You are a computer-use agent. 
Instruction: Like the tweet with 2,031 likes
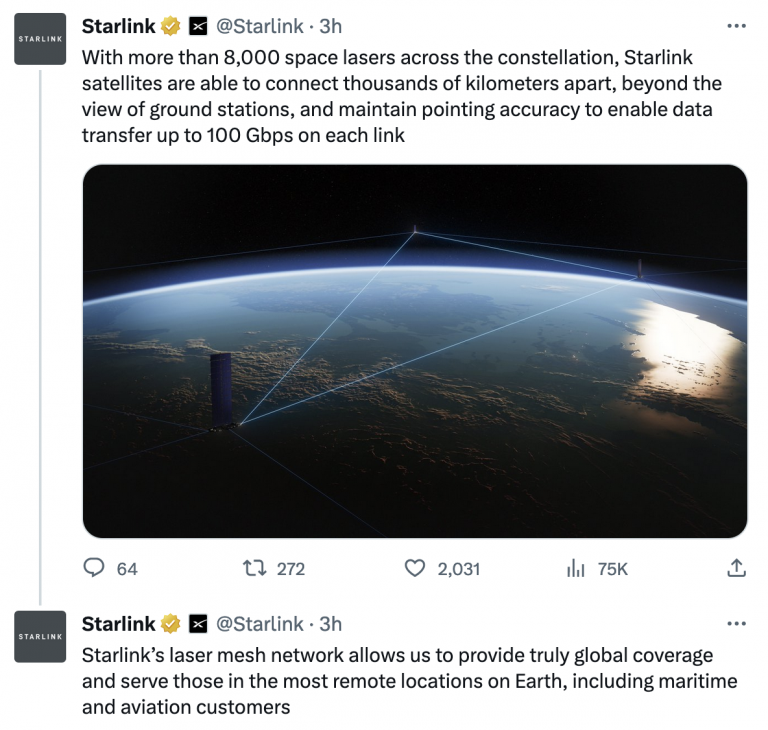point(415,568)
